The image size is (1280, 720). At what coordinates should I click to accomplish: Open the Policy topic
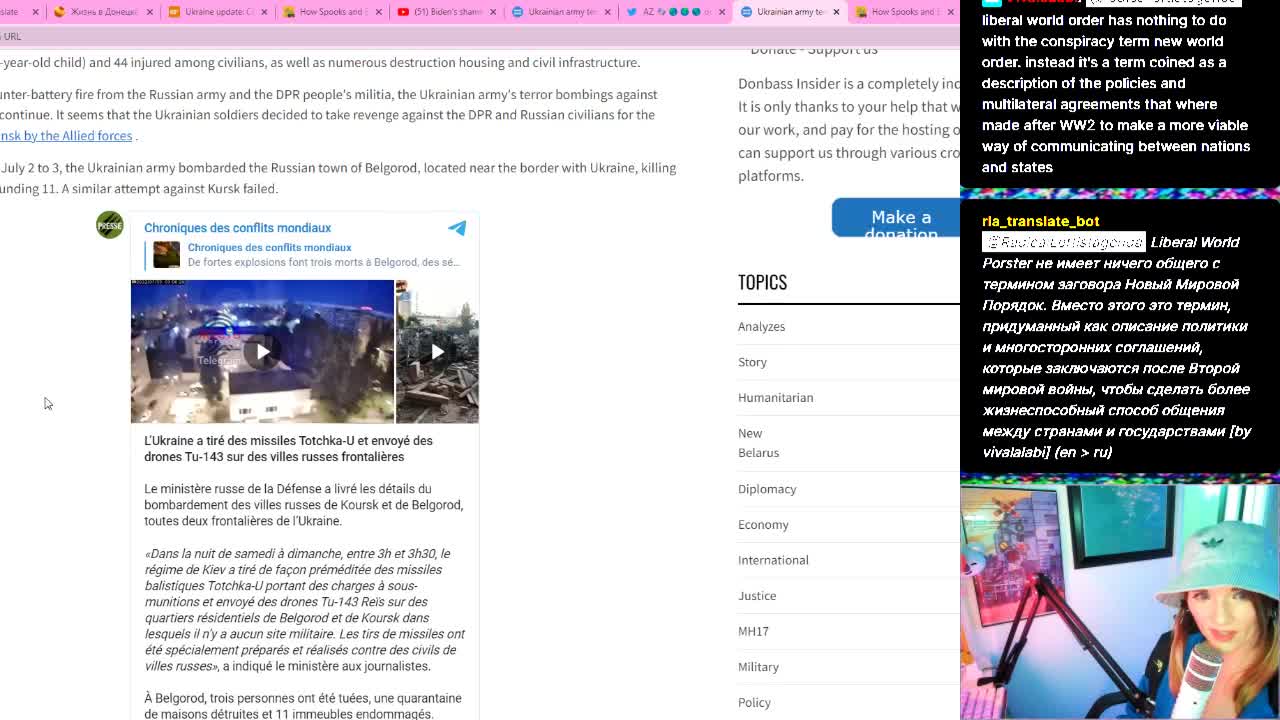click(x=754, y=702)
